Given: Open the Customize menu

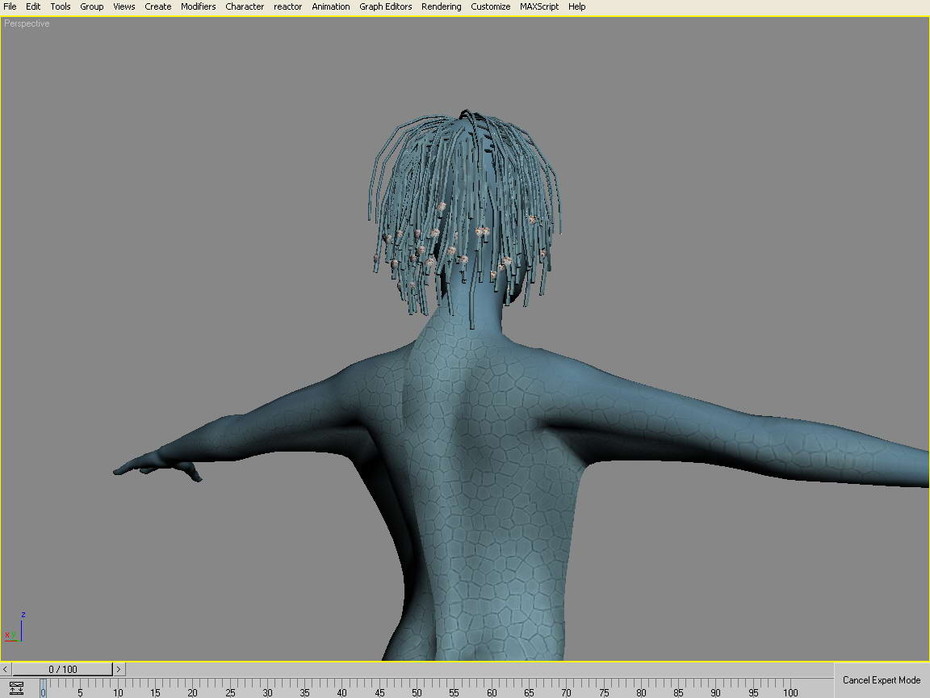Looking at the screenshot, I should tap(490, 7).
